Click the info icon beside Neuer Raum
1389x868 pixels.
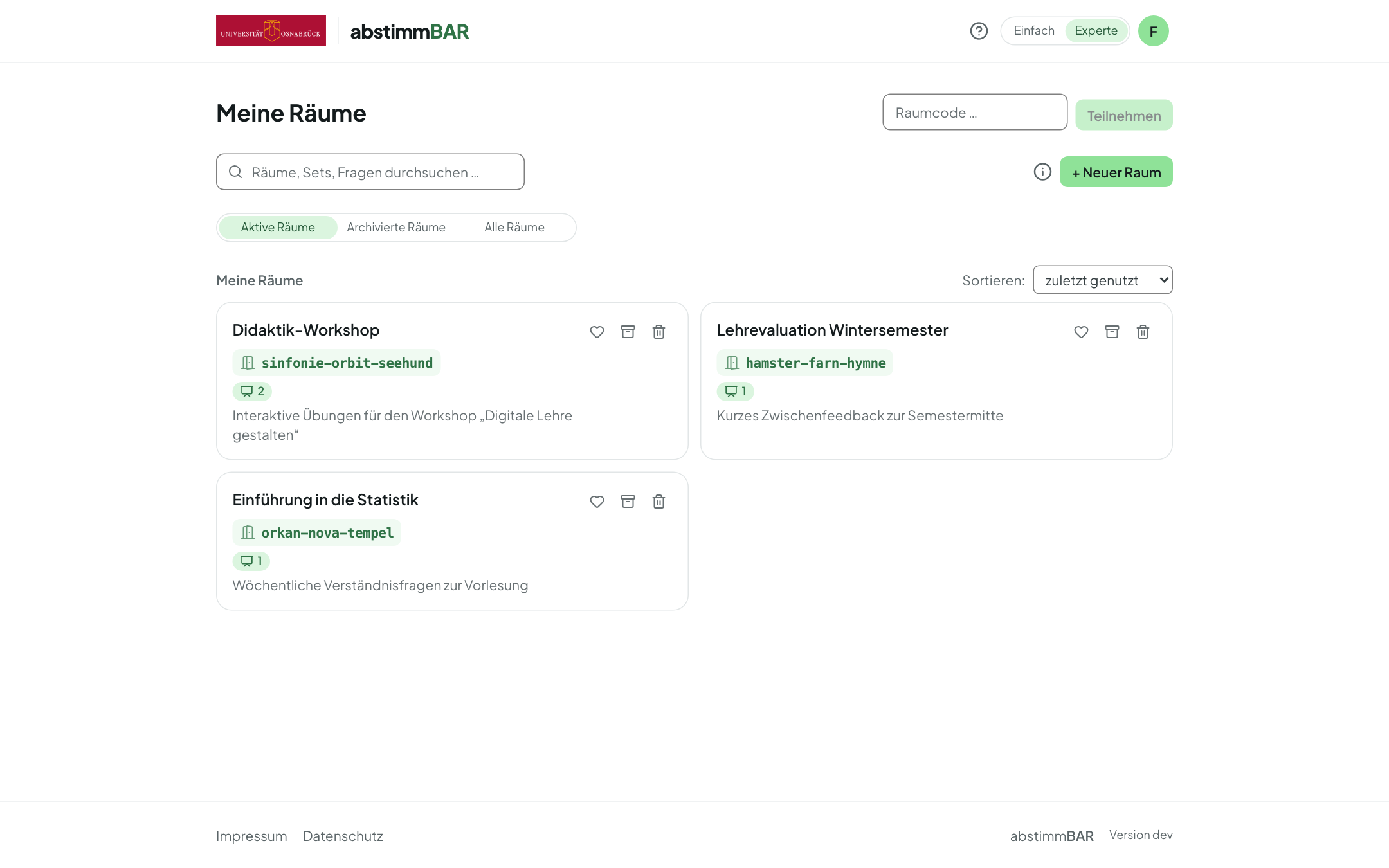tap(1042, 172)
